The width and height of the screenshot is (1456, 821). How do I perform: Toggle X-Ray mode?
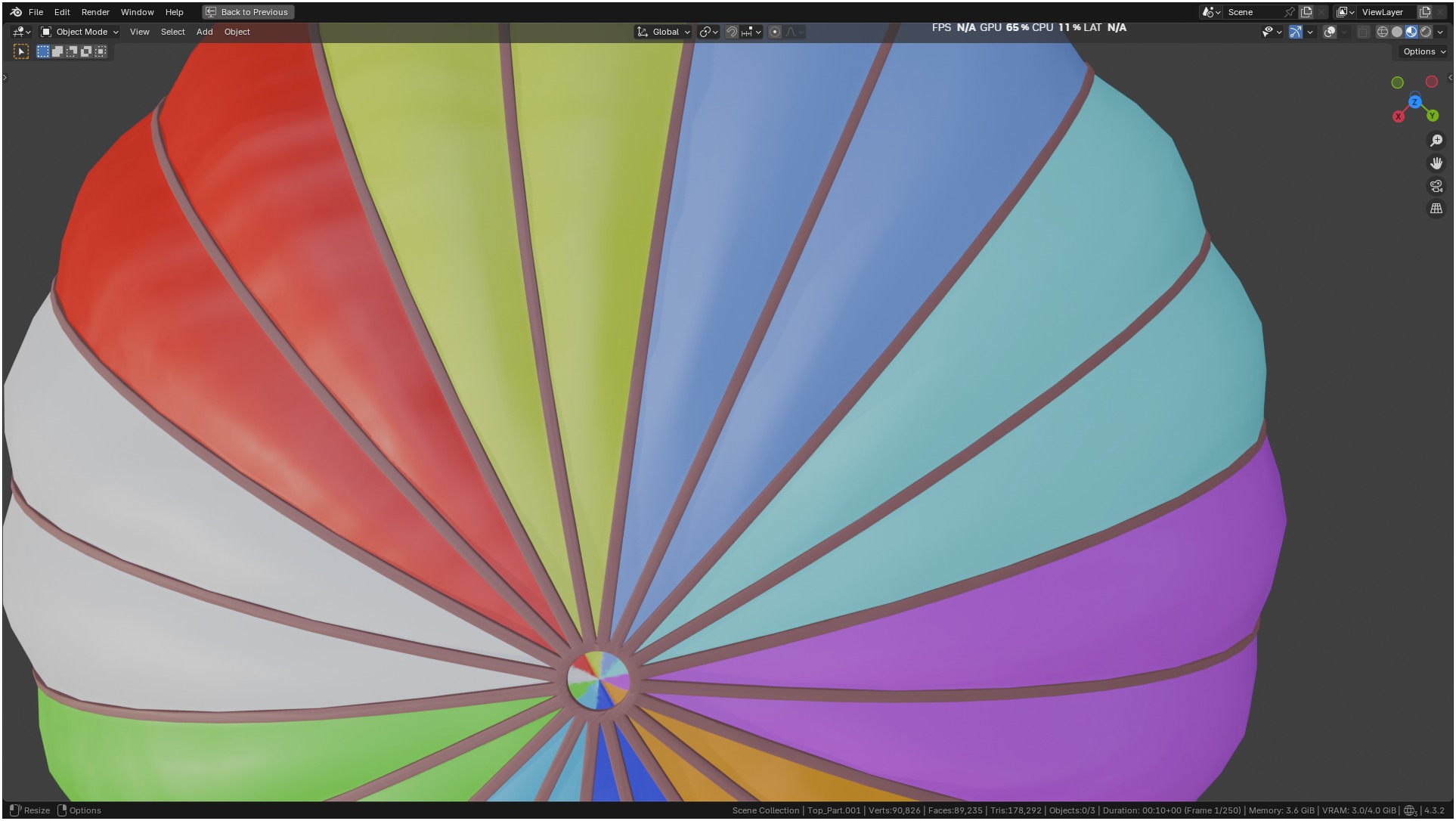coord(1364,32)
